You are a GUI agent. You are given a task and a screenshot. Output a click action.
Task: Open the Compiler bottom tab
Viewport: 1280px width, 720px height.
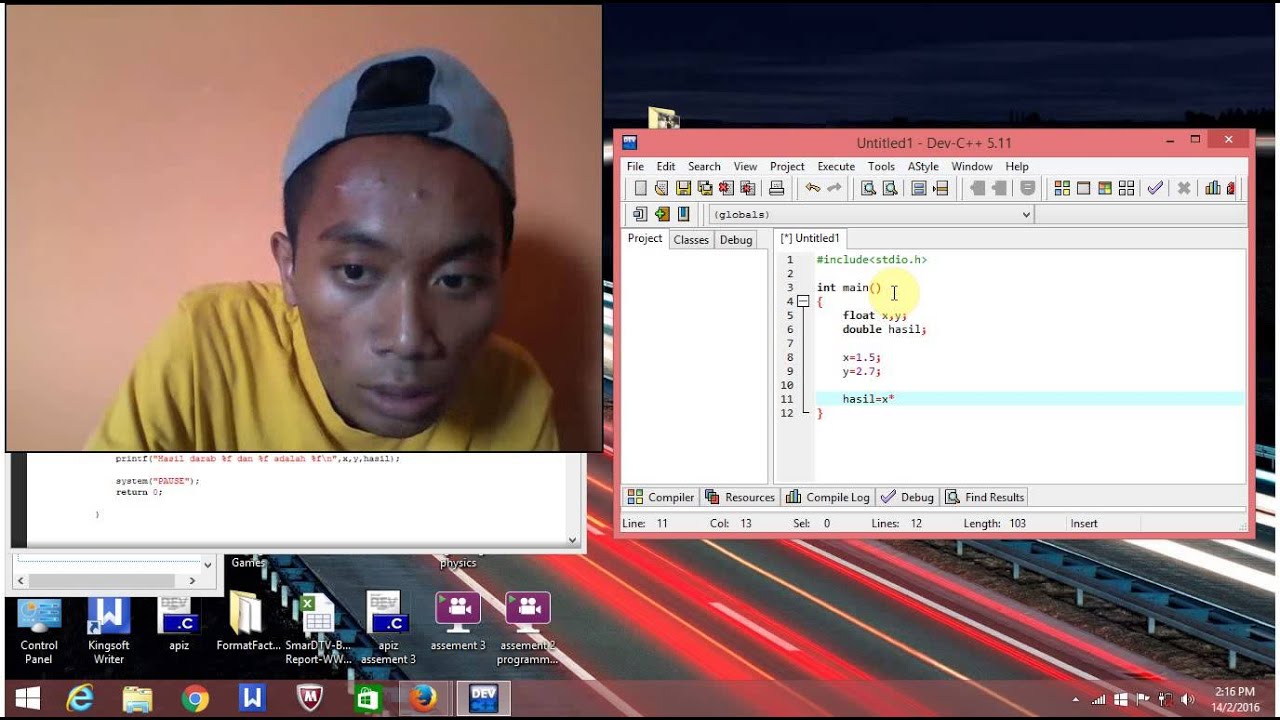[660, 497]
